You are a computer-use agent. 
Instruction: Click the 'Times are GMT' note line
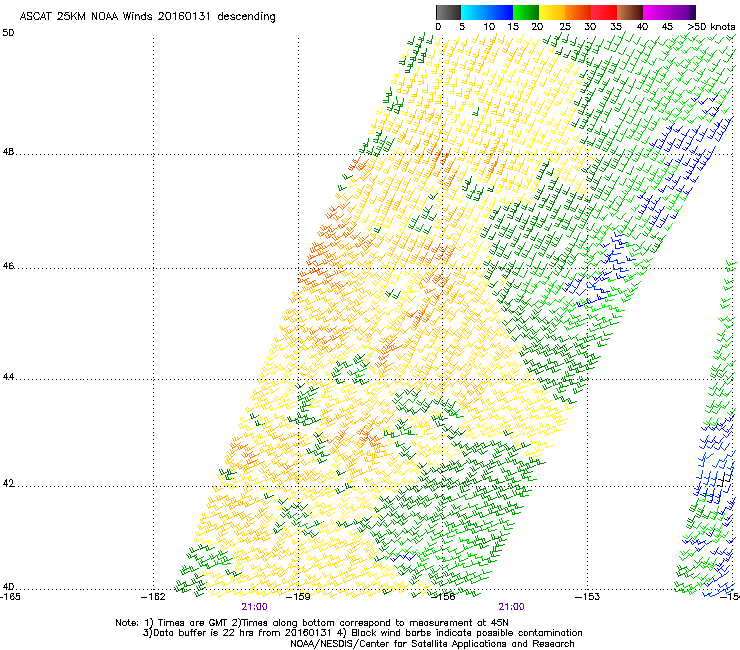(x=312, y=623)
